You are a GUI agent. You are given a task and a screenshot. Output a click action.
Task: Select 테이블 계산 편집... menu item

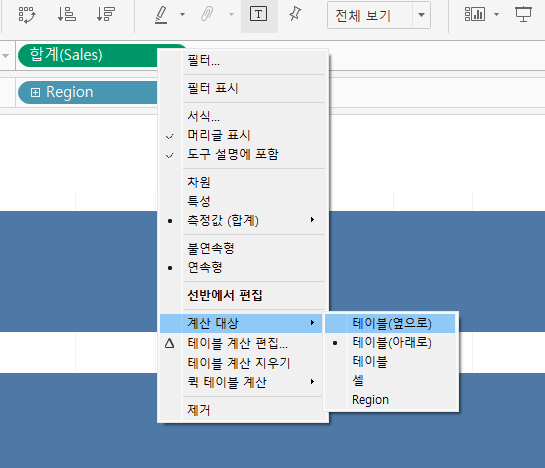(241, 344)
